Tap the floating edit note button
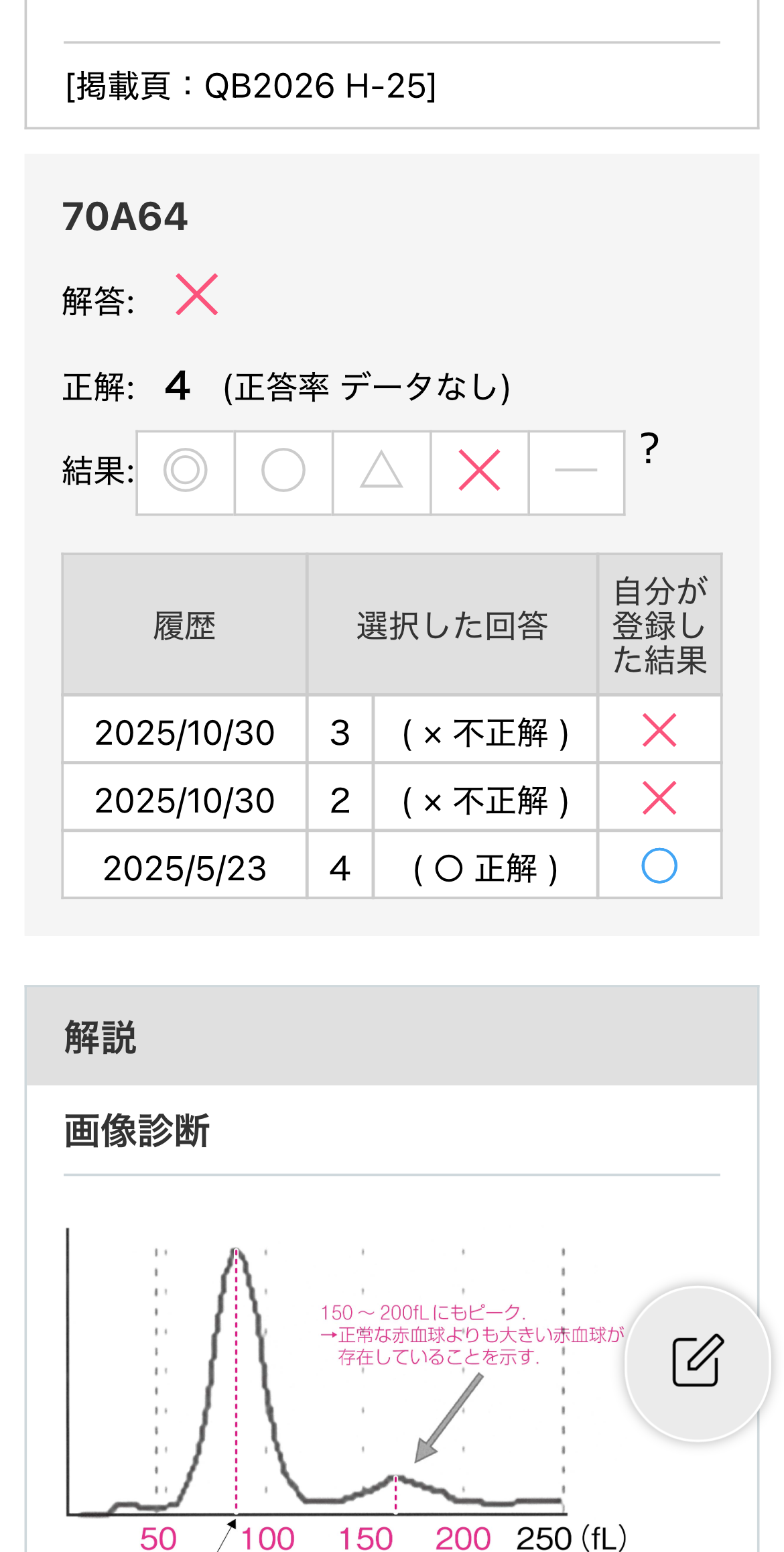 coord(698,1362)
